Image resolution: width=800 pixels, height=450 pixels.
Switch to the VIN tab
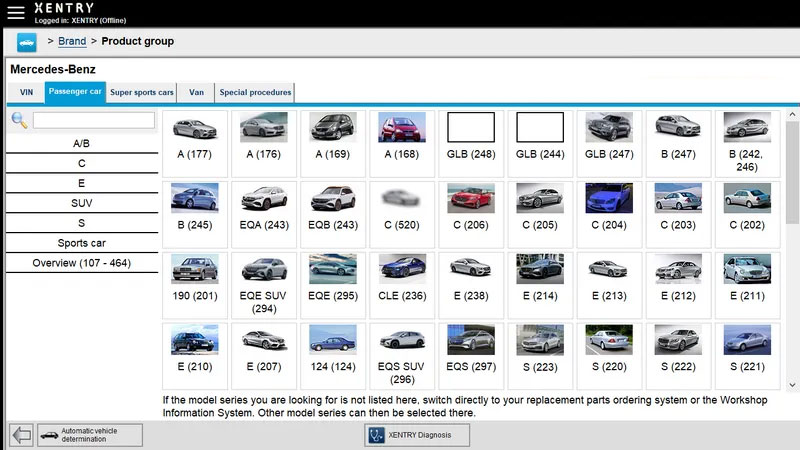tap(26, 93)
